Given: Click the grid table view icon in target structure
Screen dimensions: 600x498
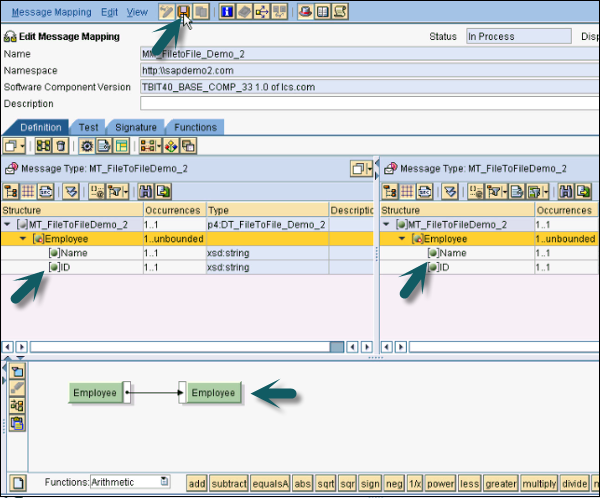Looking at the screenshot, I should tap(407, 191).
